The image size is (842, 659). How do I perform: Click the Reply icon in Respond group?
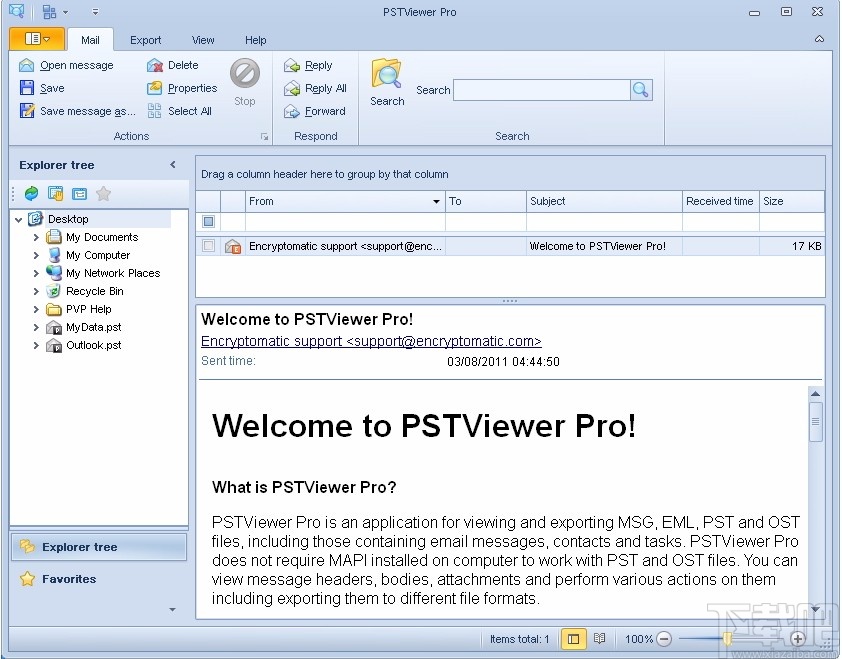pos(293,64)
